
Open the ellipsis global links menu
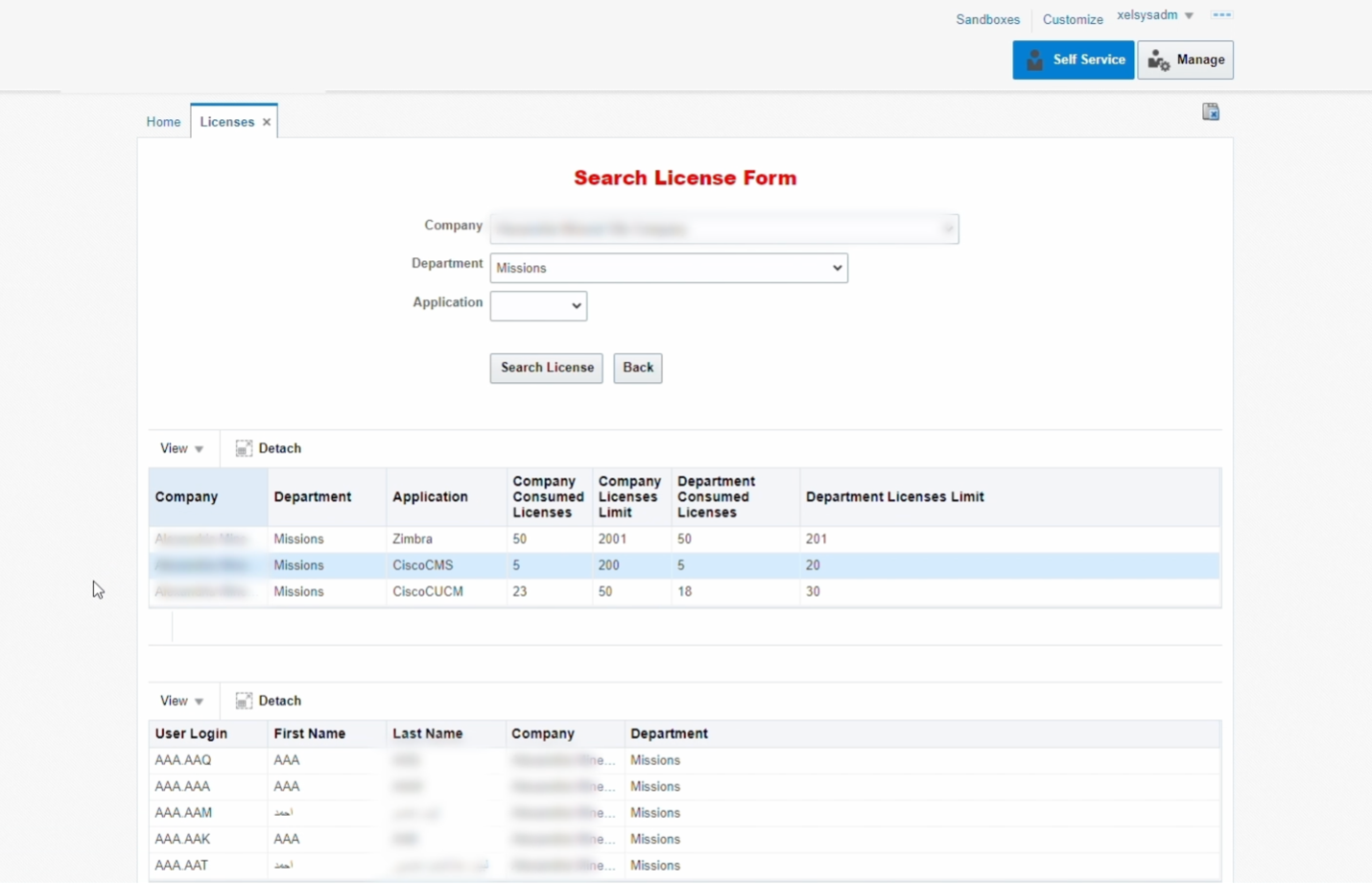[x=1222, y=14]
